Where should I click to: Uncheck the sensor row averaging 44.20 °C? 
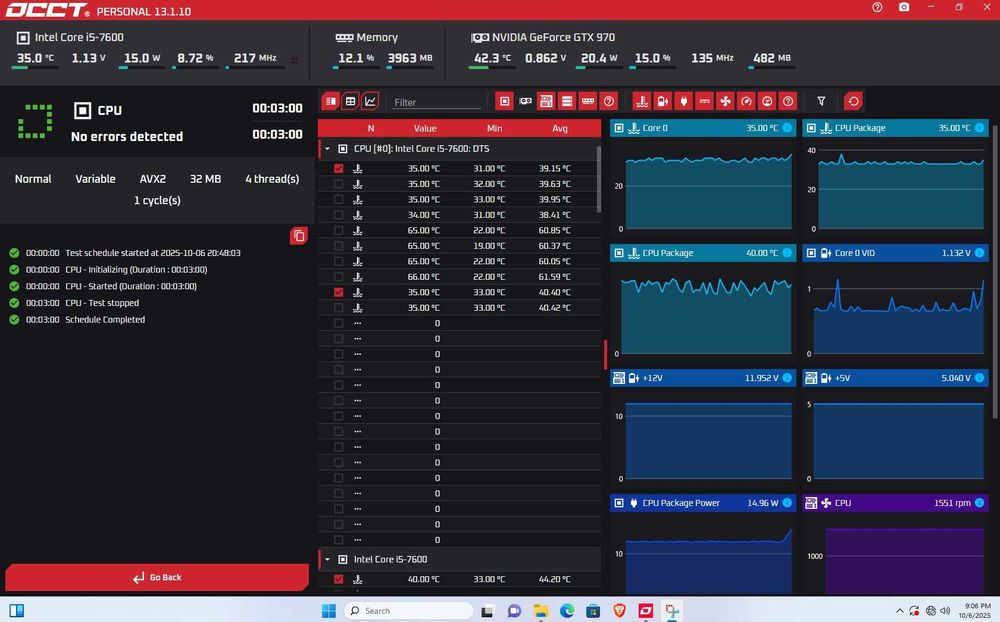click(x=339, y=579)
